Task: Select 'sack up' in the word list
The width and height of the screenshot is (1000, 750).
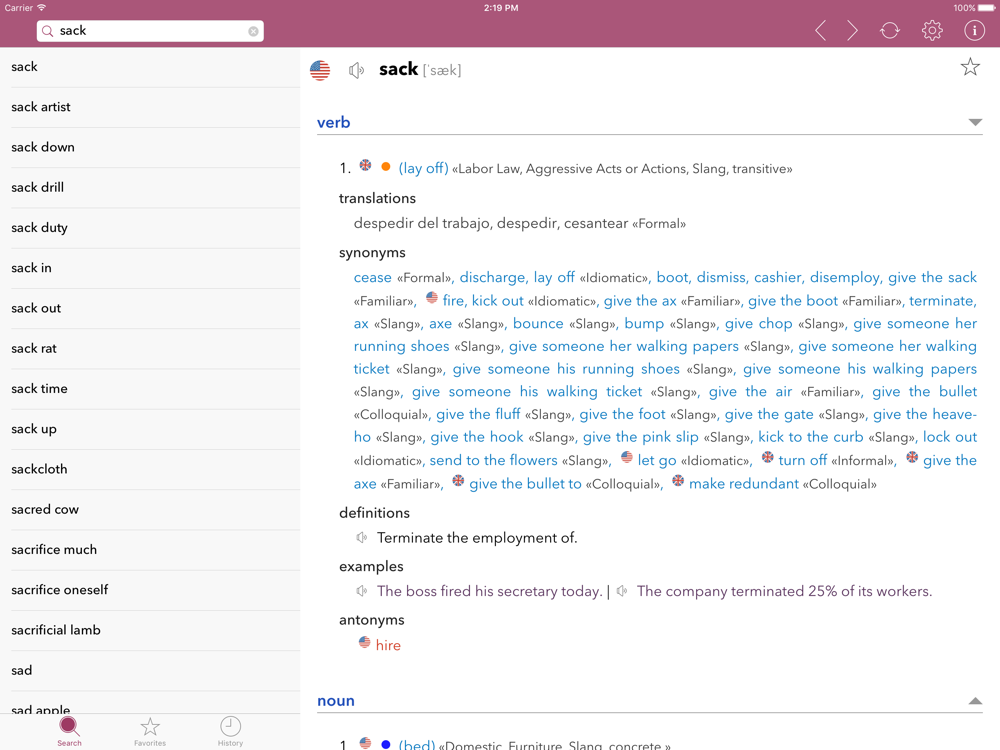Action: (150, 429)
